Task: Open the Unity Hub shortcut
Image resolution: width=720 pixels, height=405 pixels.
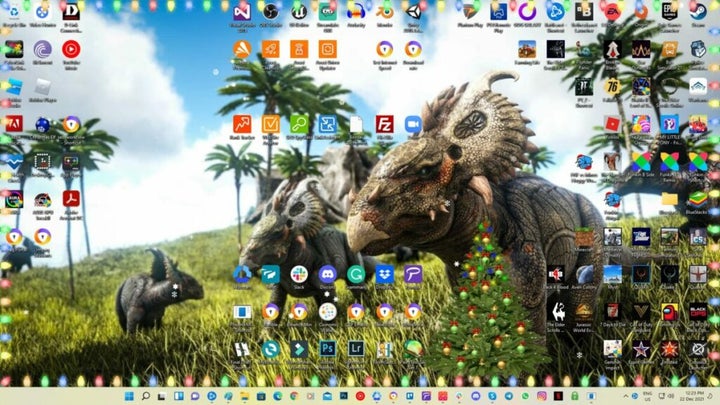Action: [x=413, y=11]
